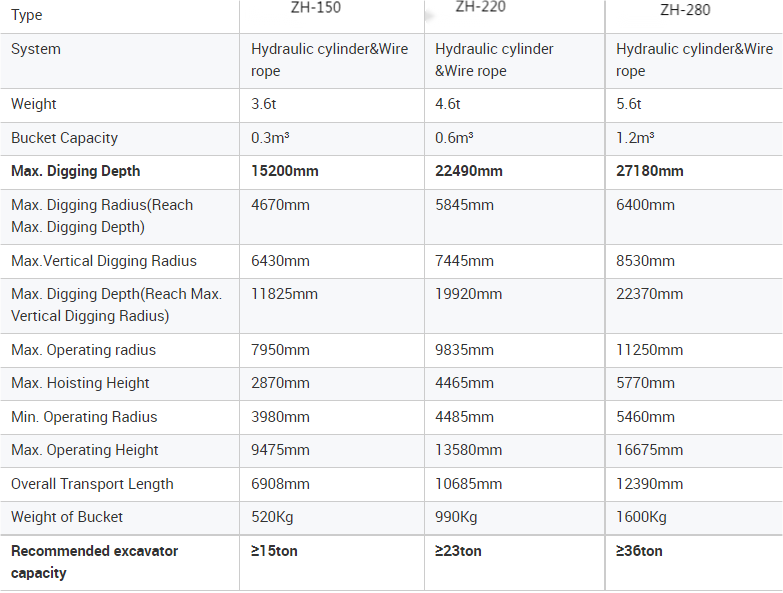783x593 pixels.
Task: Click the 13580mm operating height value
Action: click(468, 450)
